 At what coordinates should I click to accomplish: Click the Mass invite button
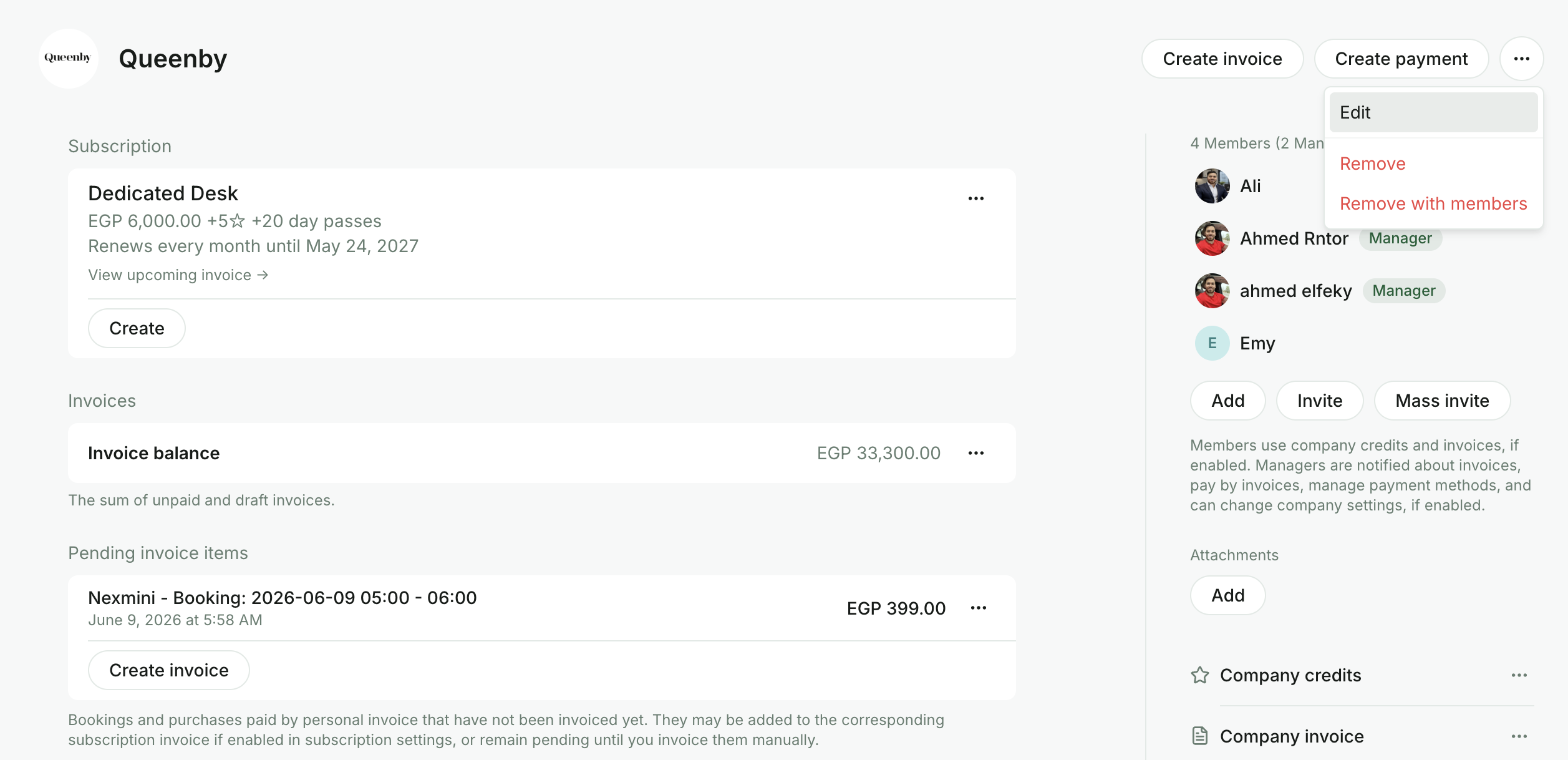[x=1442, y=401]
